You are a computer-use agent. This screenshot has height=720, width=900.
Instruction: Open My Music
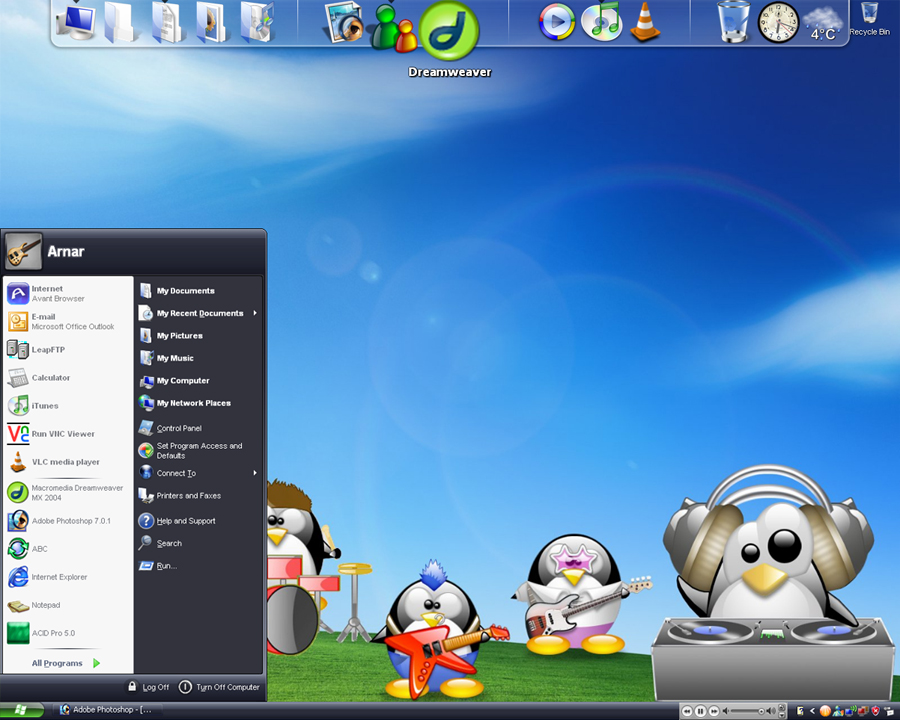(x=198, y=358)
